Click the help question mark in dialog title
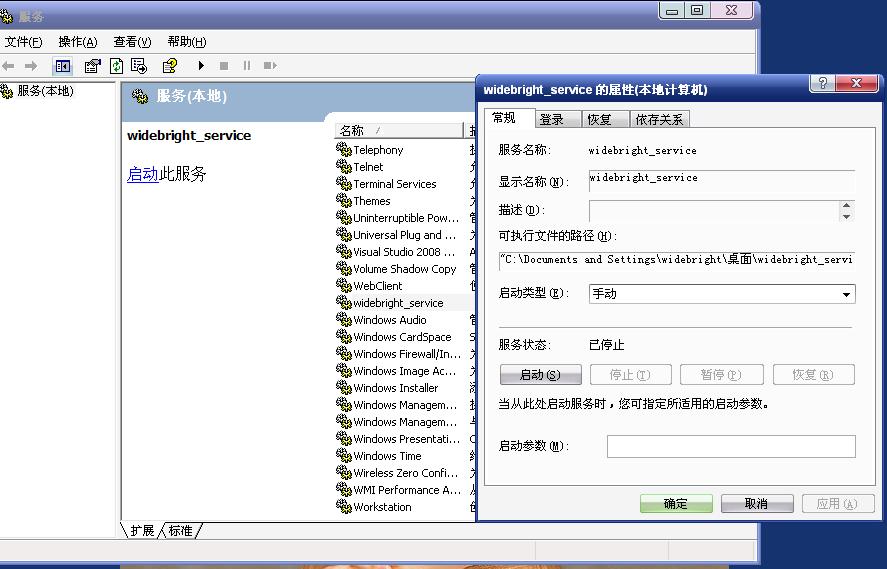Screen dimensions: 887x569 coord(823,84)
